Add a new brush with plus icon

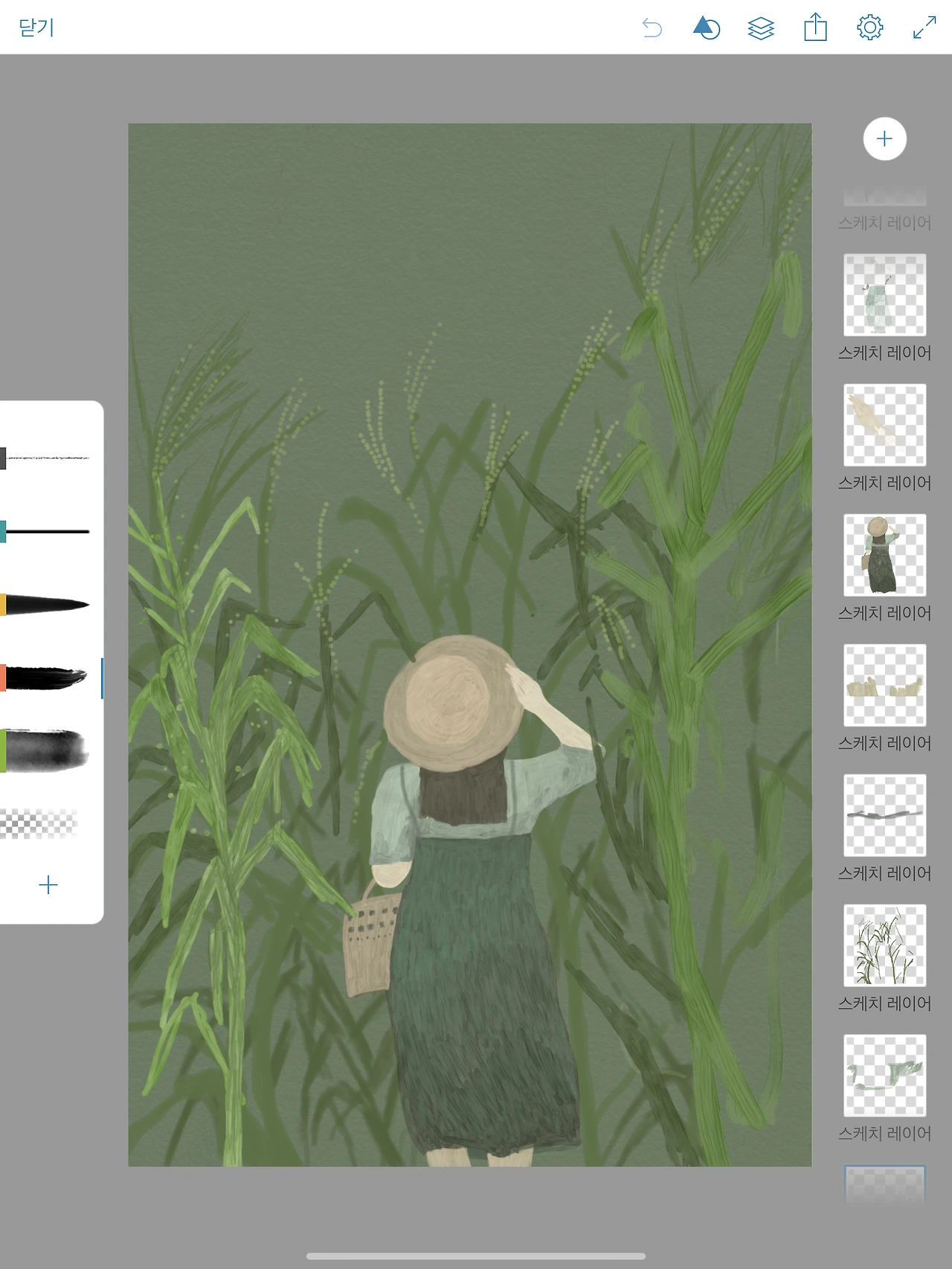[48, 884]
